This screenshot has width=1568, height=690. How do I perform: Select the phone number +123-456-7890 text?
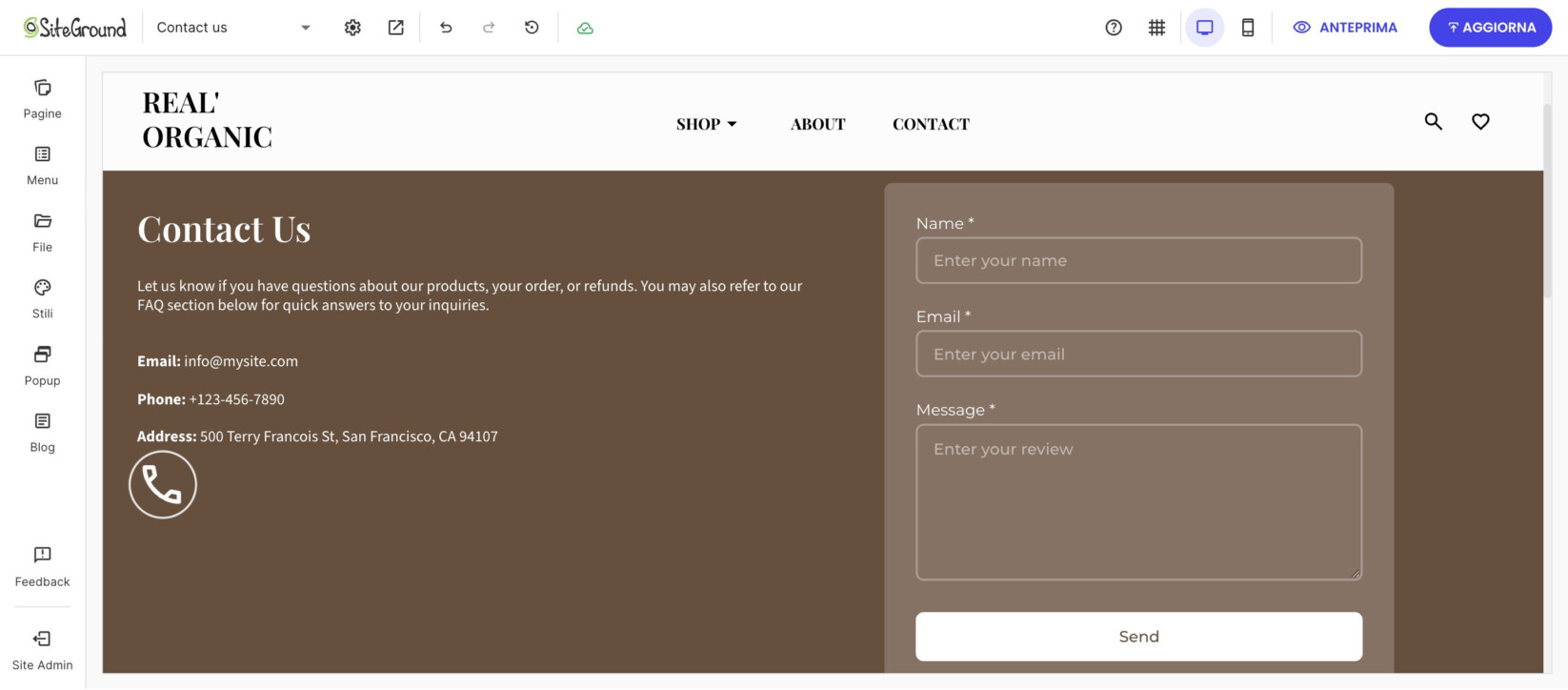(x=236, y=399)
